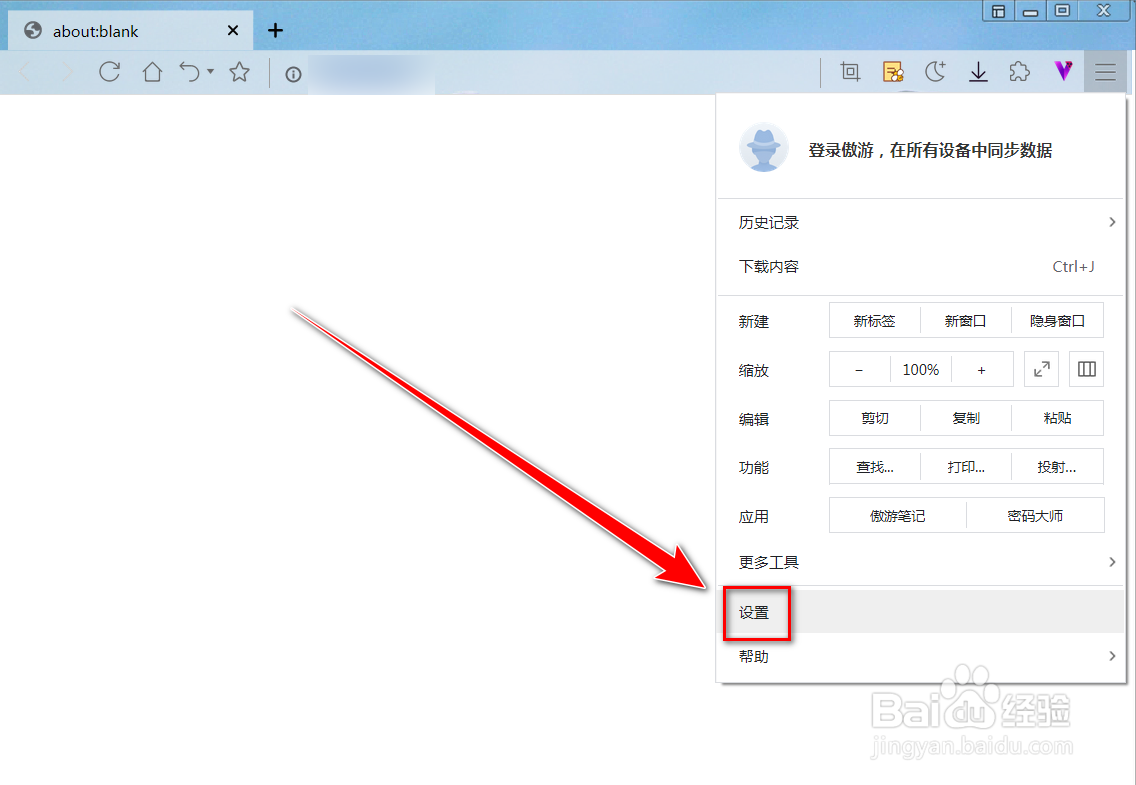
Task: Select 设置 from the menu
Action: point(756,613)
